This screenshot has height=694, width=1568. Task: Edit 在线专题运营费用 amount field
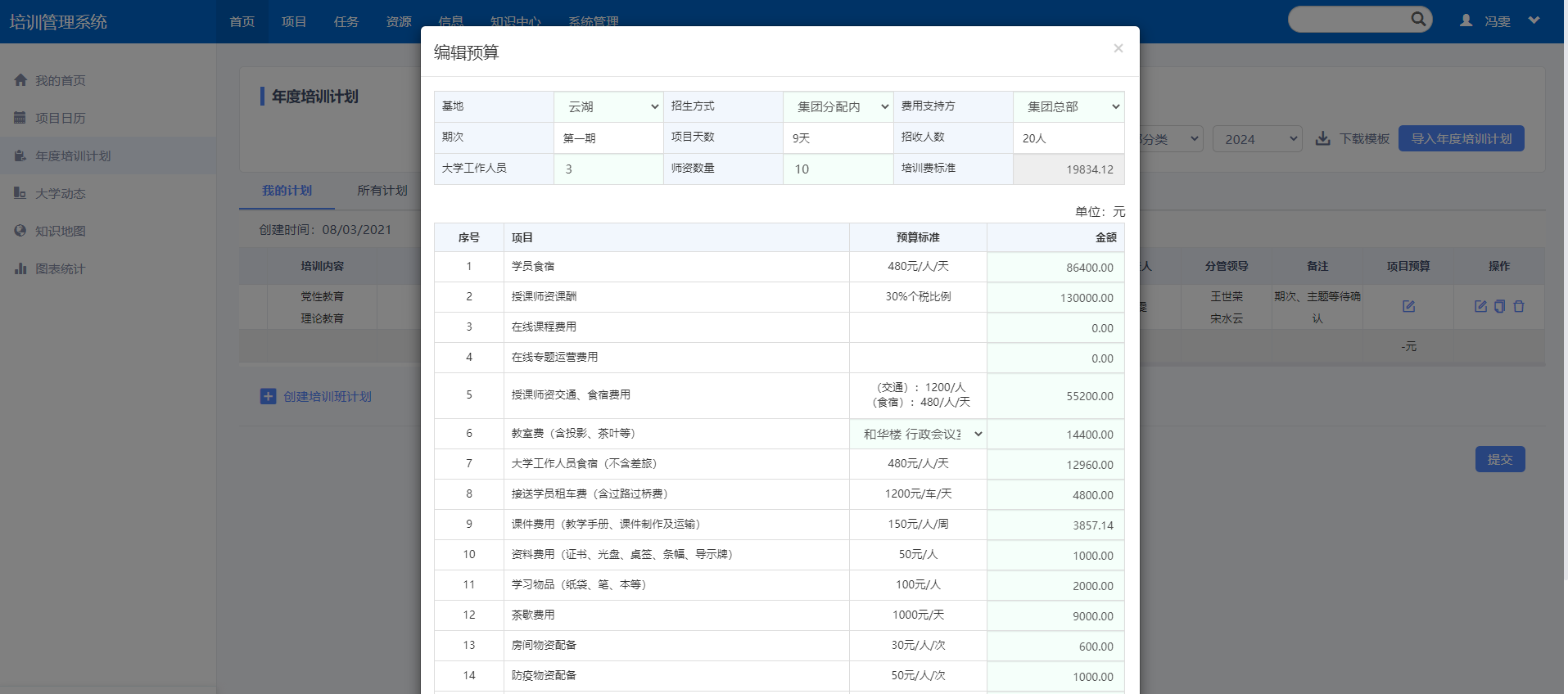pos(1055,358)
